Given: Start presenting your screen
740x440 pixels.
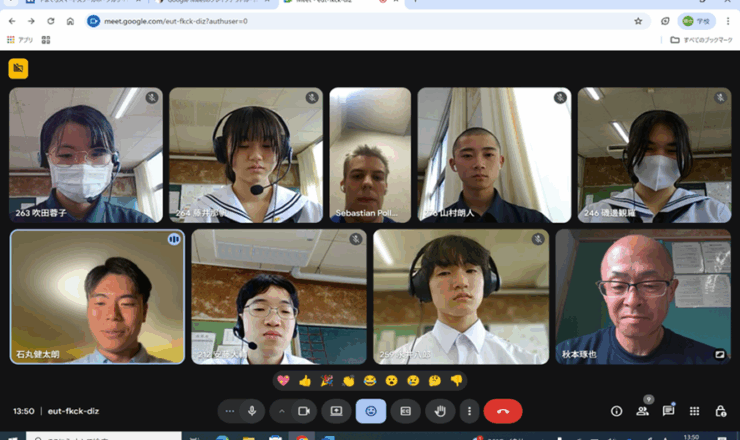Looking at the screenshot, I should click(336, 411).
